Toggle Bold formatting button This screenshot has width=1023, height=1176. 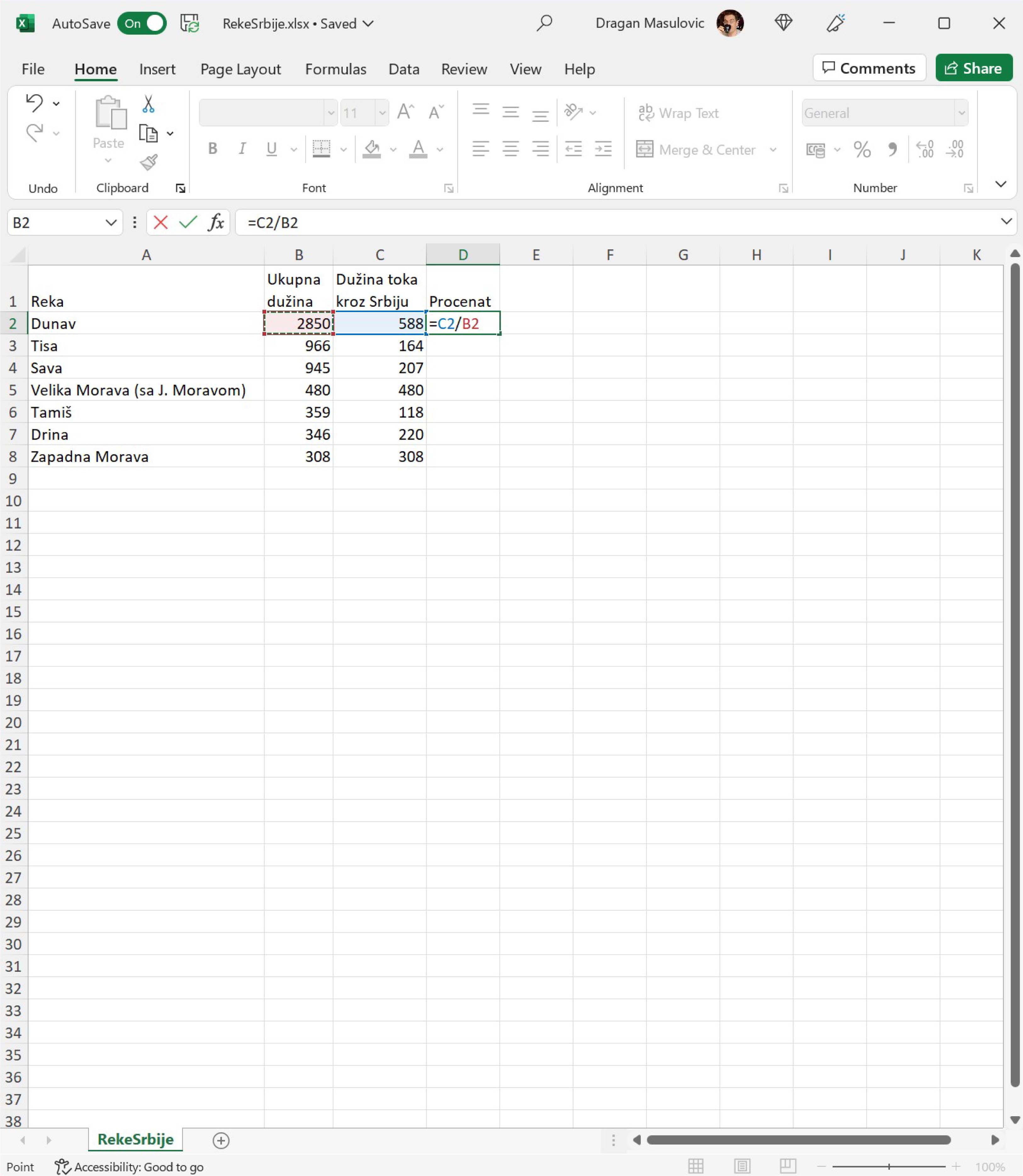(x=212, y=149)
